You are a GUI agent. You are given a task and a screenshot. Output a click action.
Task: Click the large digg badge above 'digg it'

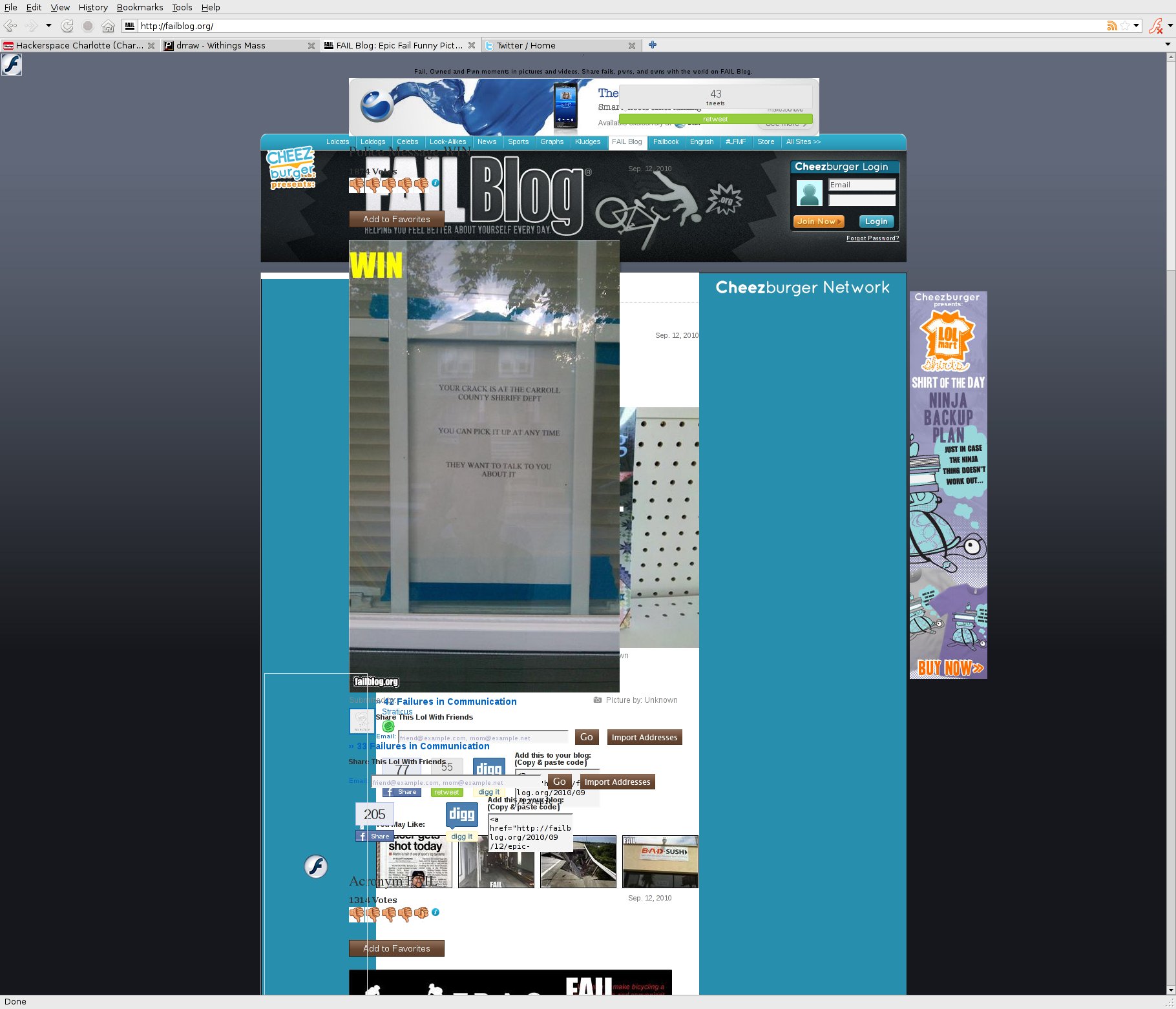point(462,815)
